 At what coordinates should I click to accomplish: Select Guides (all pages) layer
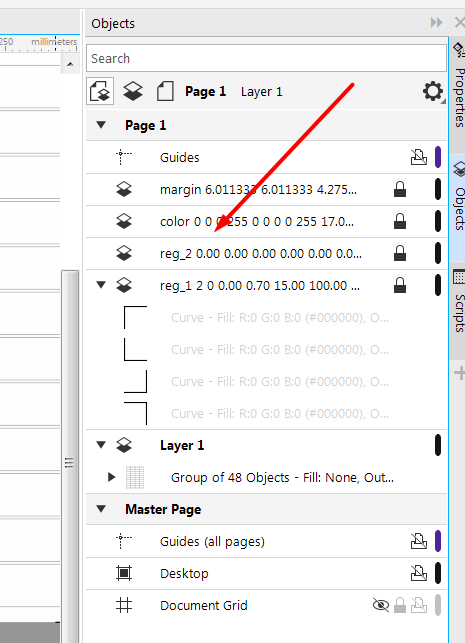coord(266,541)
